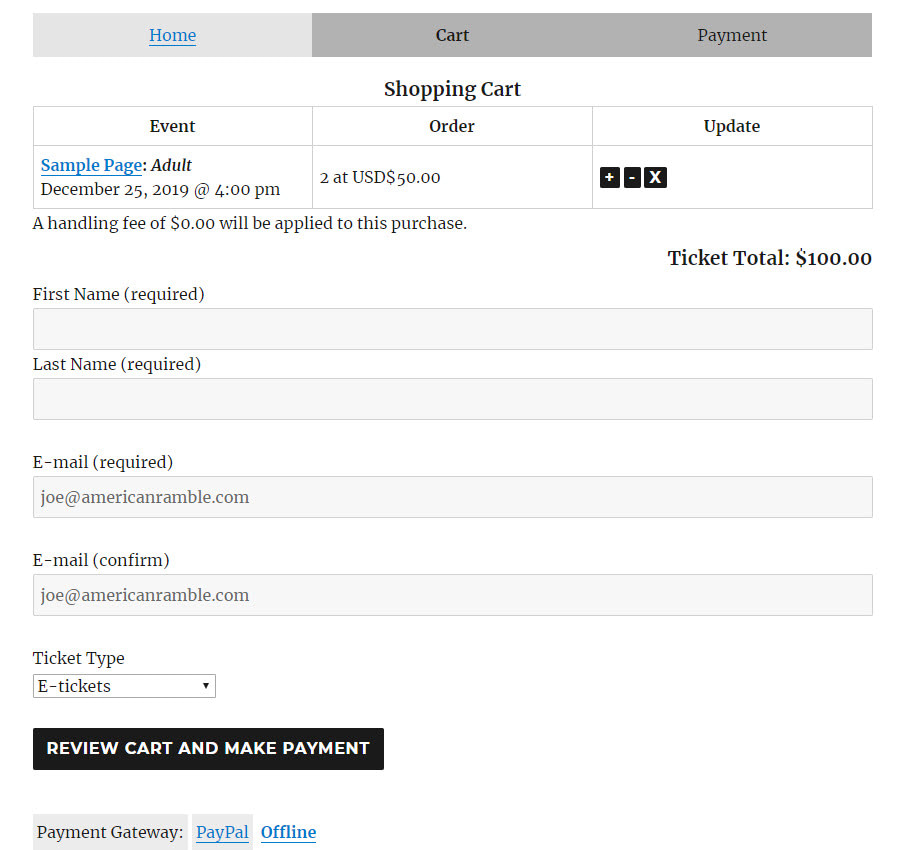This screenshot has width=909, height=850.
Task: Click the required E-mail field
Action: coord(452,497)
